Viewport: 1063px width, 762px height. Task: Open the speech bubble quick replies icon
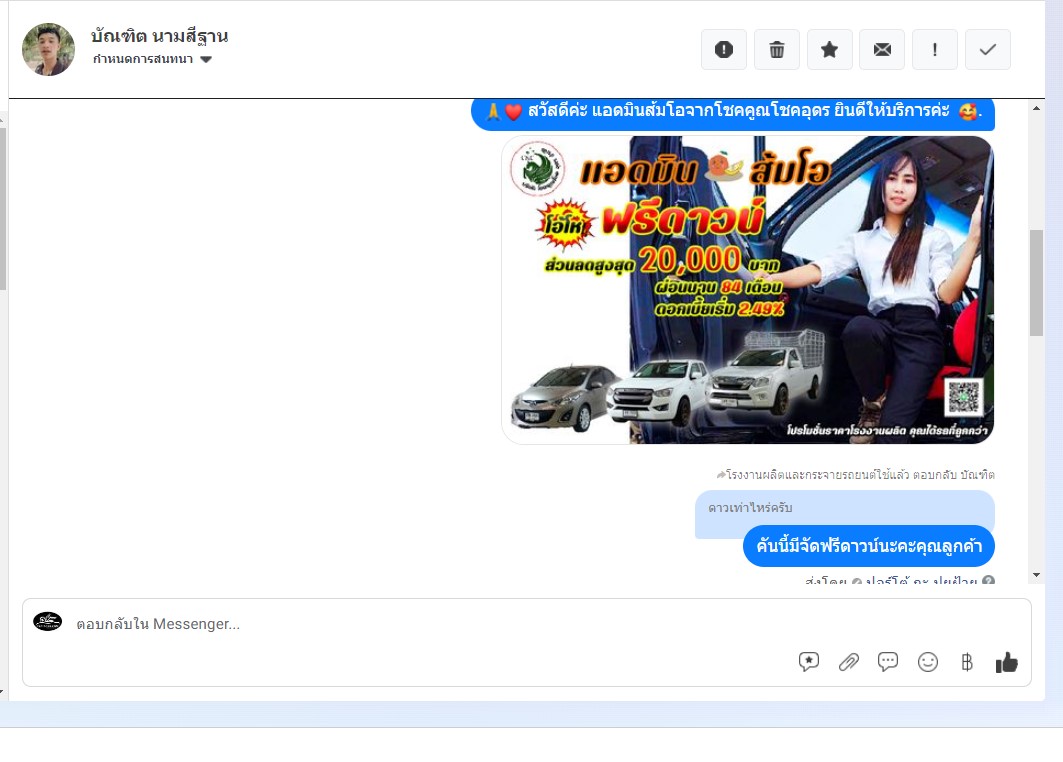(888, 662)
